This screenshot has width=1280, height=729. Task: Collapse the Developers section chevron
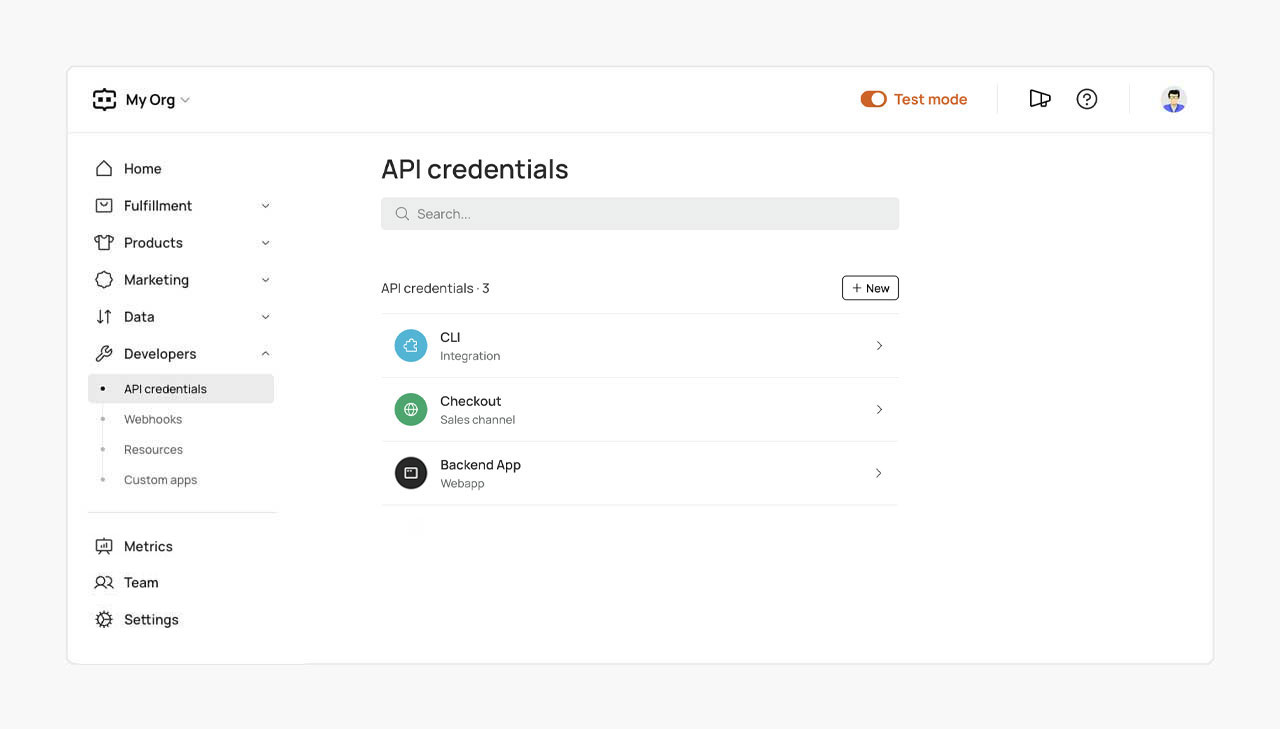point(265,354)
